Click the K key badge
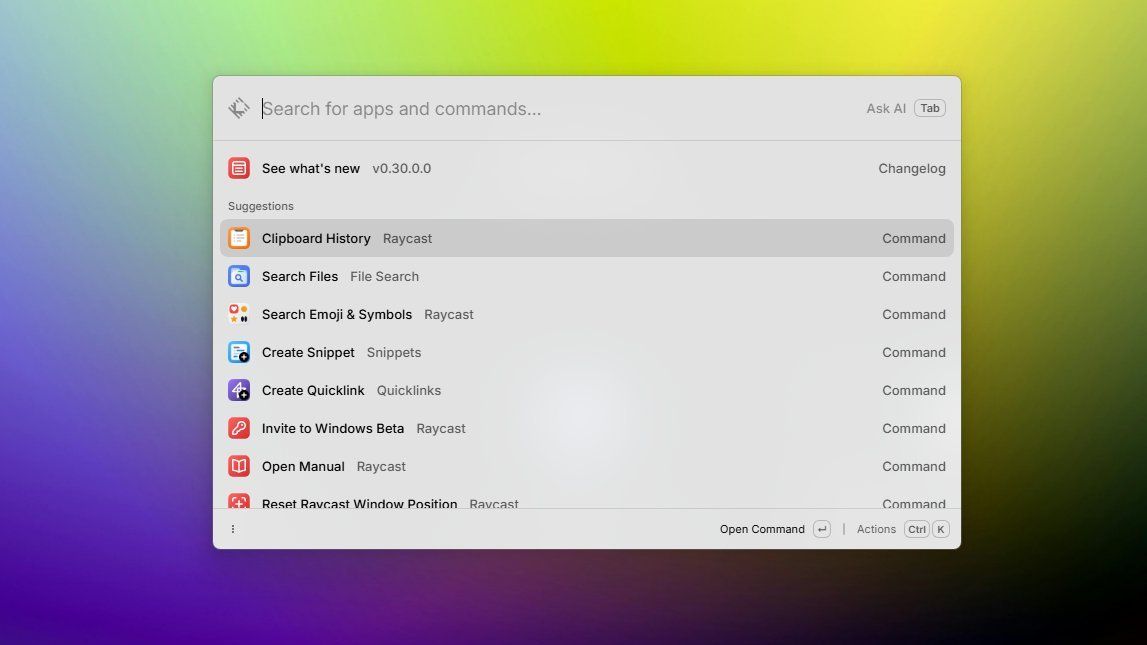The height and width of the screenshot is (645, 1147). click(941, 529)
